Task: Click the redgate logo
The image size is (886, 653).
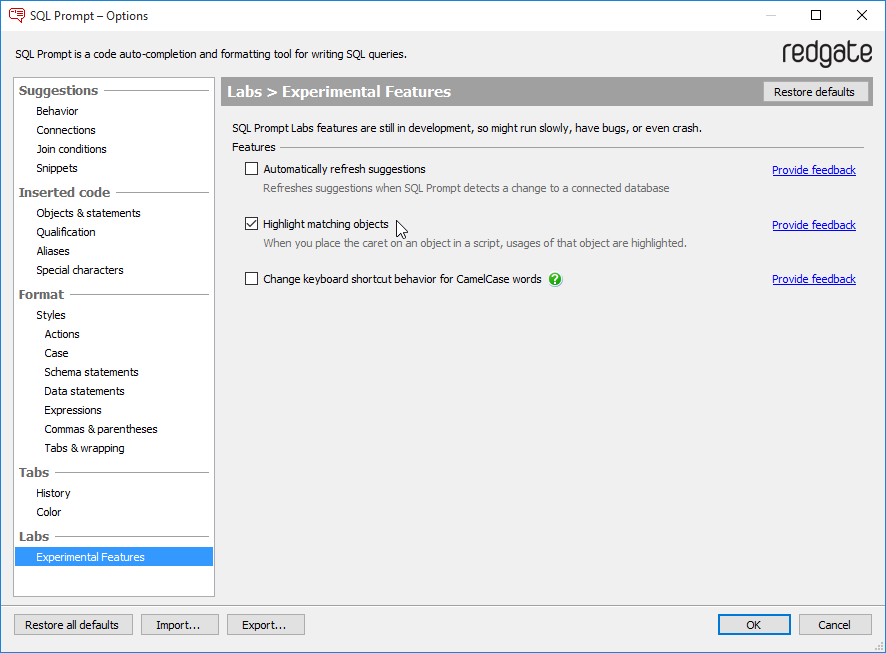Action: click(826, 53)
